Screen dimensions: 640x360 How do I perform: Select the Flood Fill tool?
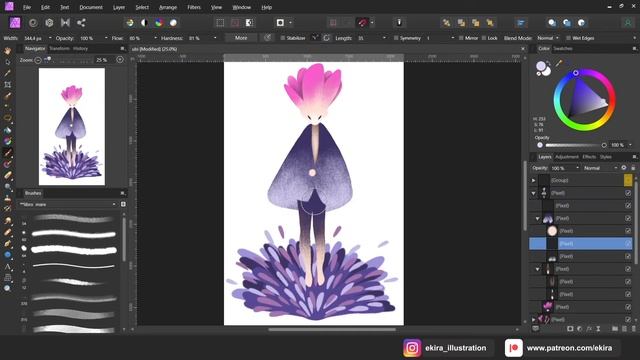[7, 130]
